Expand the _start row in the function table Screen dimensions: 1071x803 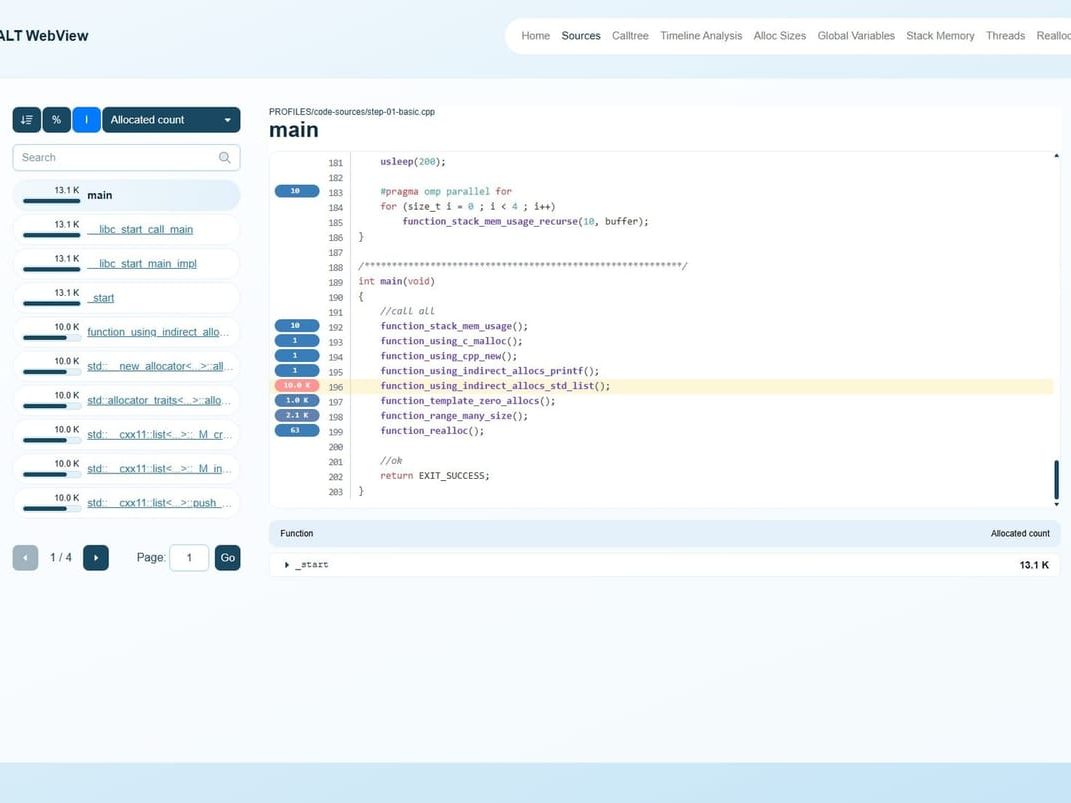coord(287,564)
